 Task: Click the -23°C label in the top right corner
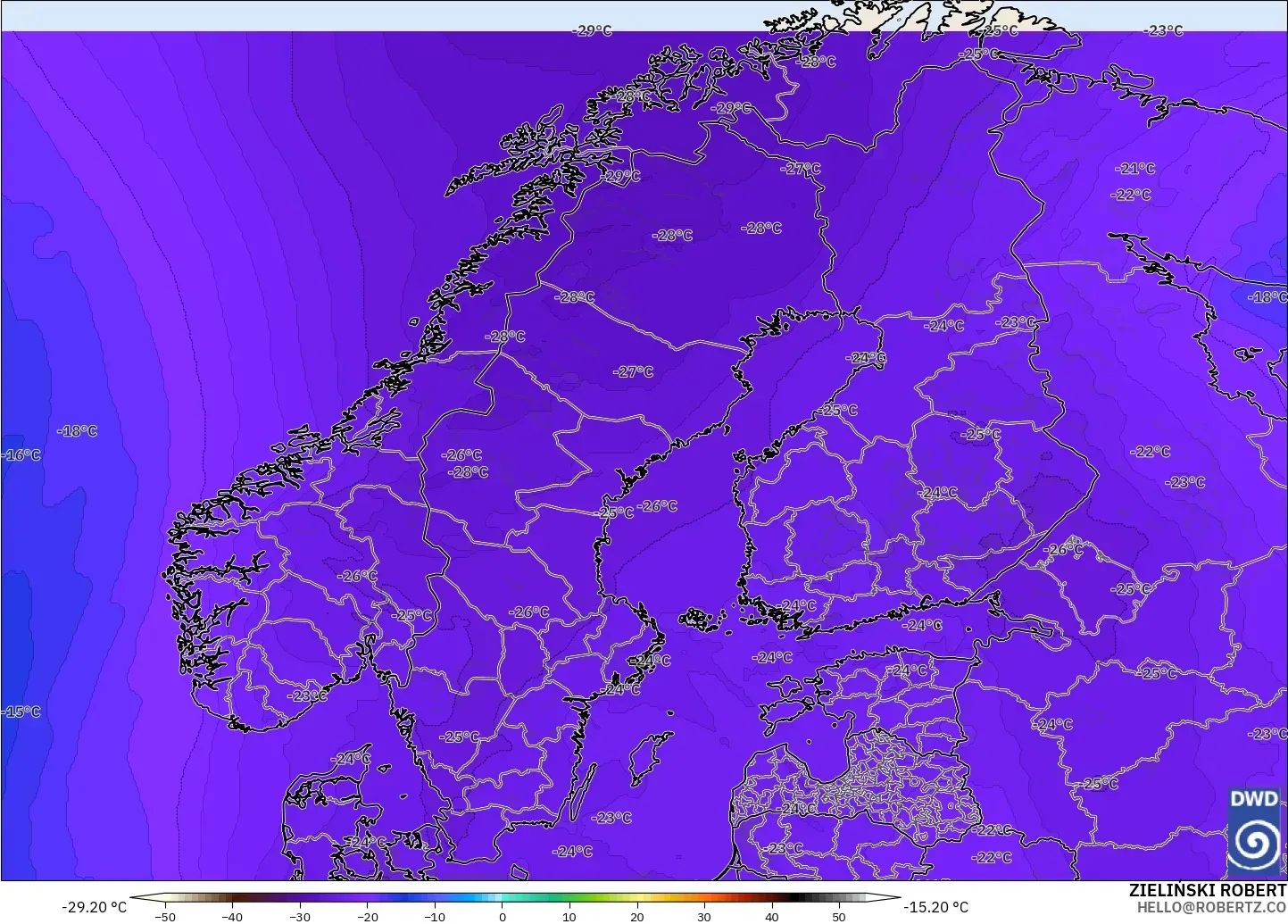point(1163,30)
